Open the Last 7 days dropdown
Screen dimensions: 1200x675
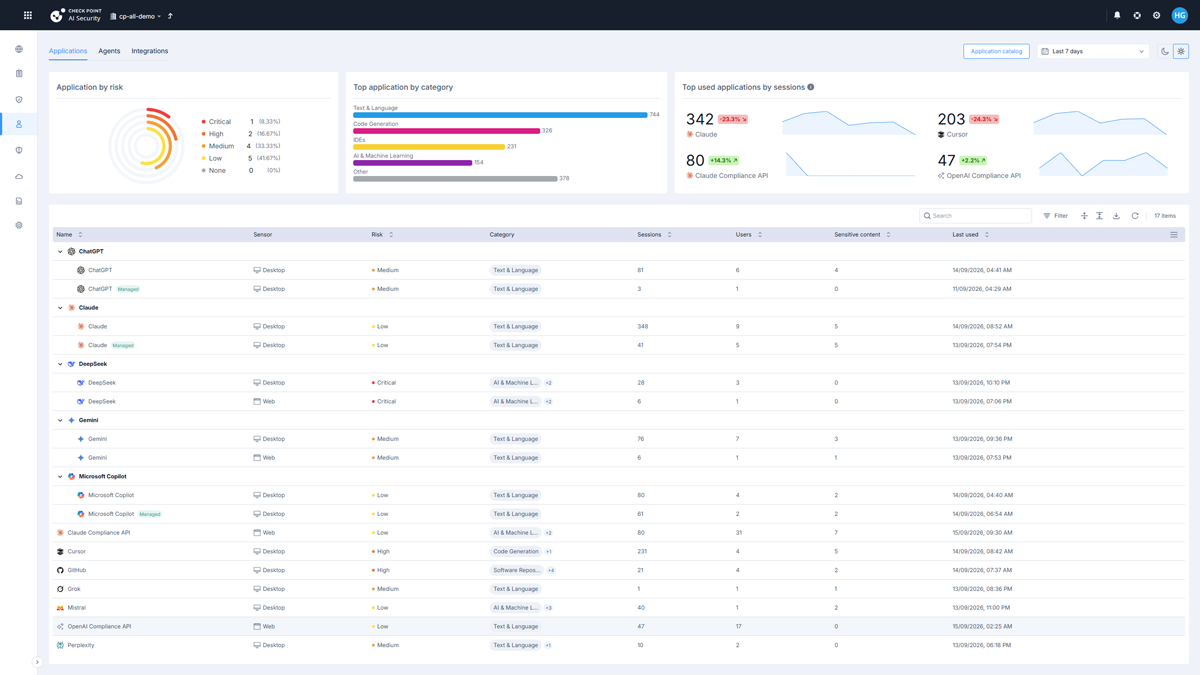tap(1093, 51)
